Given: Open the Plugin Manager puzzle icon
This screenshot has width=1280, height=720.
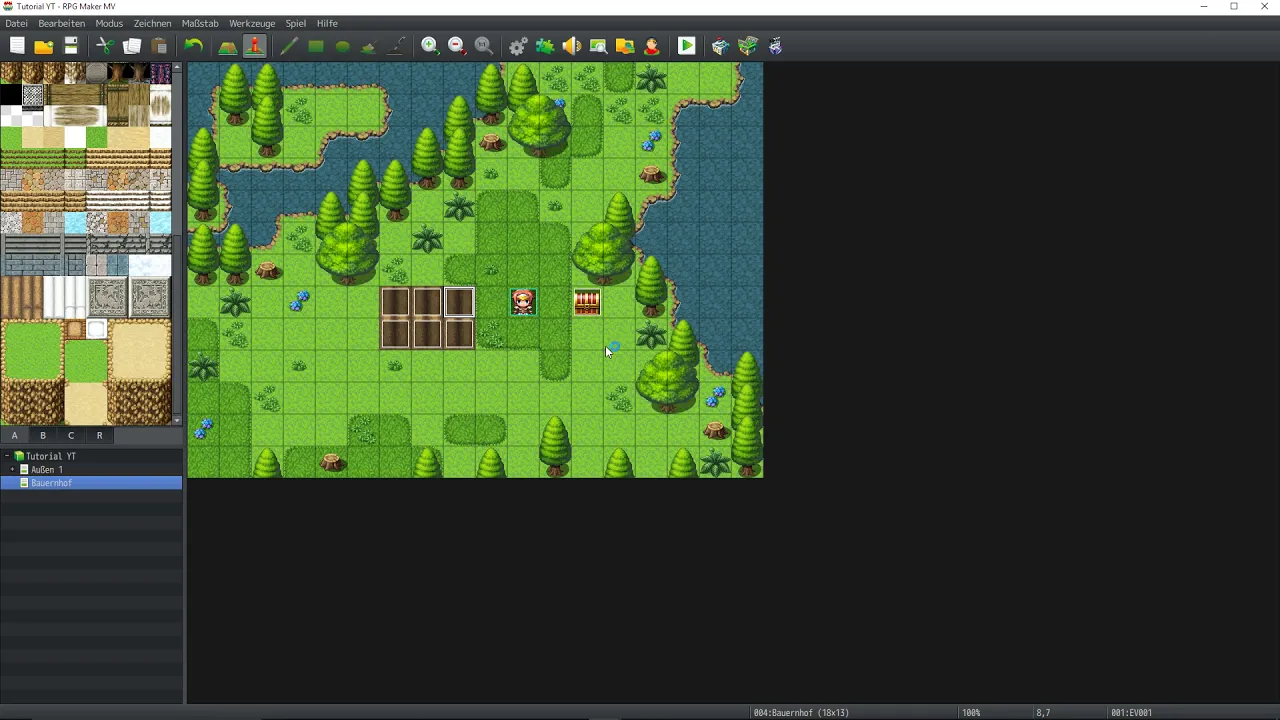Looking at the screenshot, I should pos(545,46).
